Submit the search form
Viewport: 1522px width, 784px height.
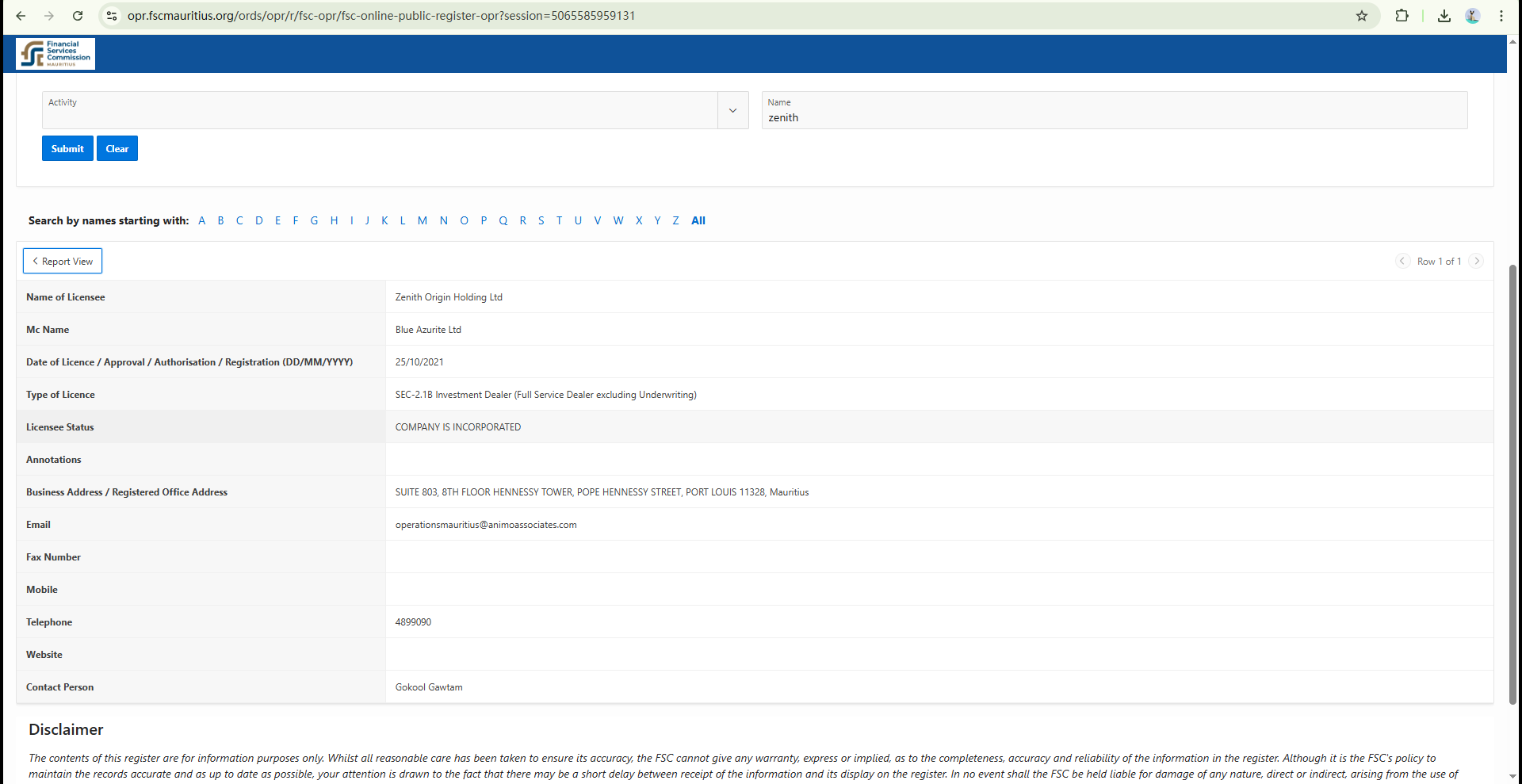point(67,148)
